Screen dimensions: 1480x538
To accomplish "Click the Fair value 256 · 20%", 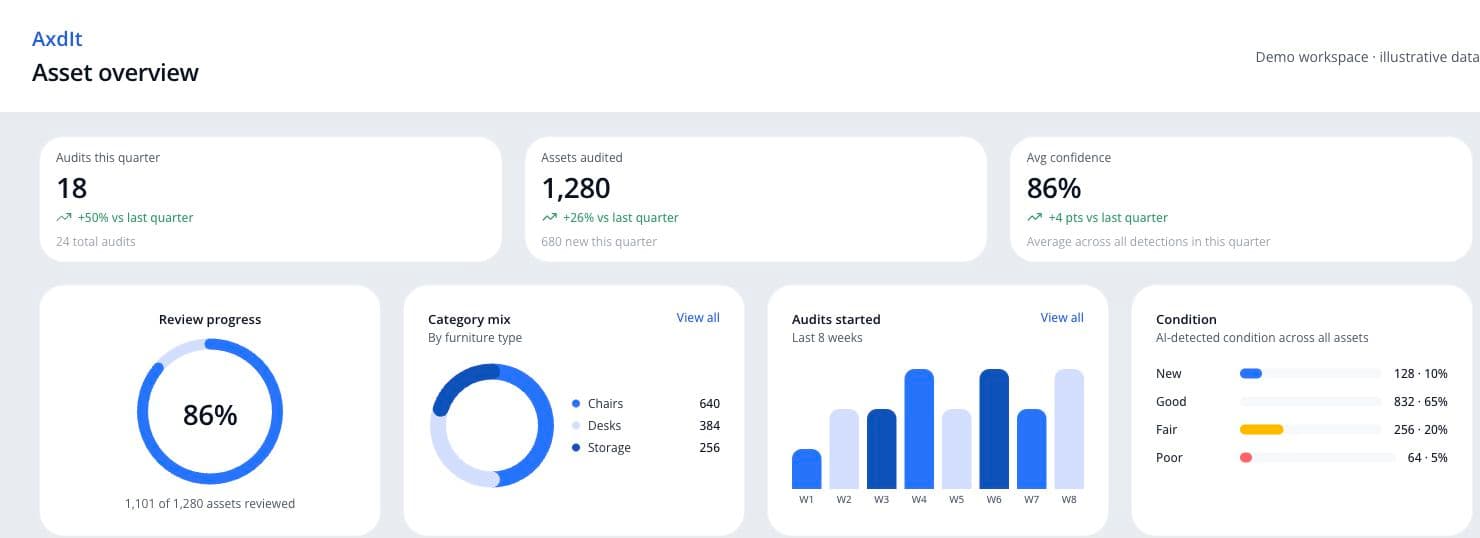I will (x=1421, y=429).
